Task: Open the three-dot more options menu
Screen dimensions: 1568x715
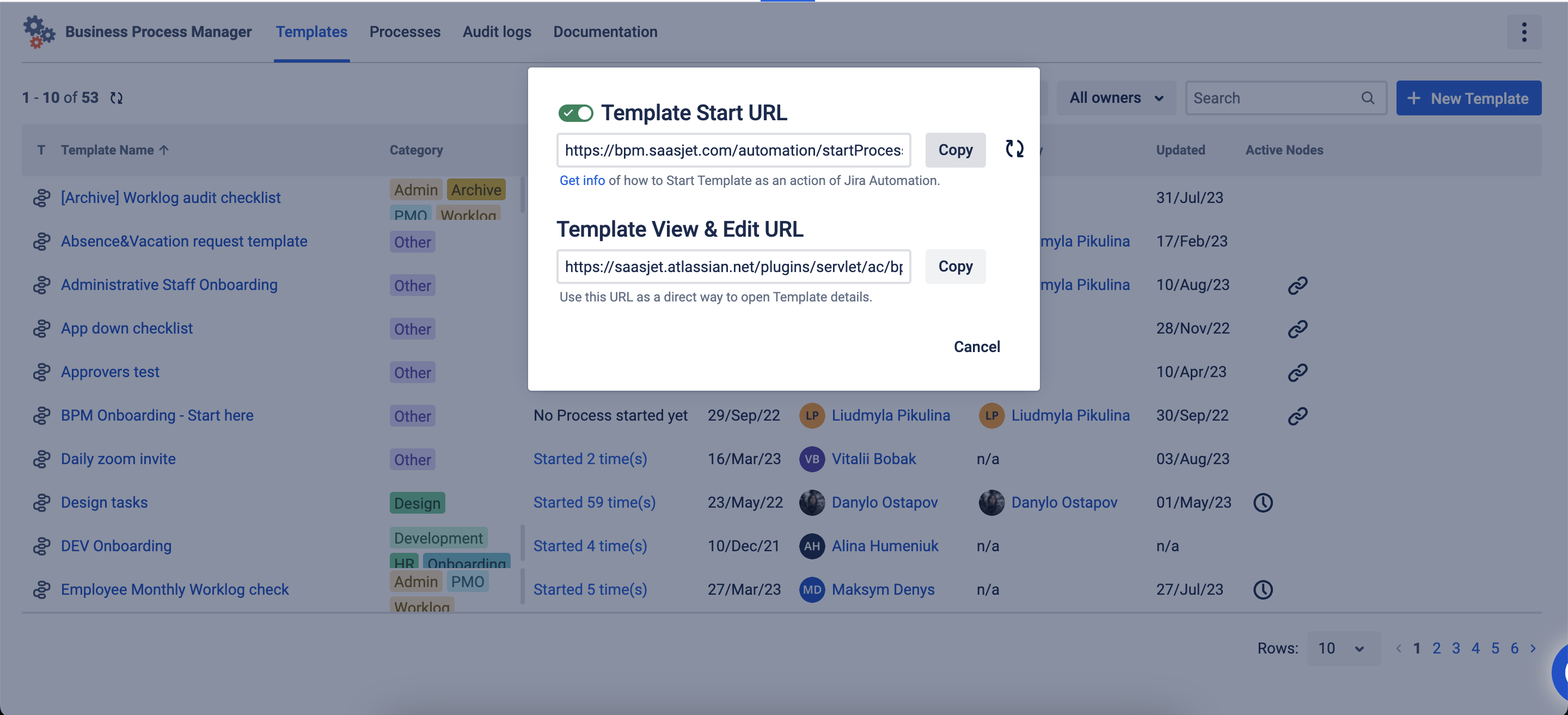Action: (1523, 32)
